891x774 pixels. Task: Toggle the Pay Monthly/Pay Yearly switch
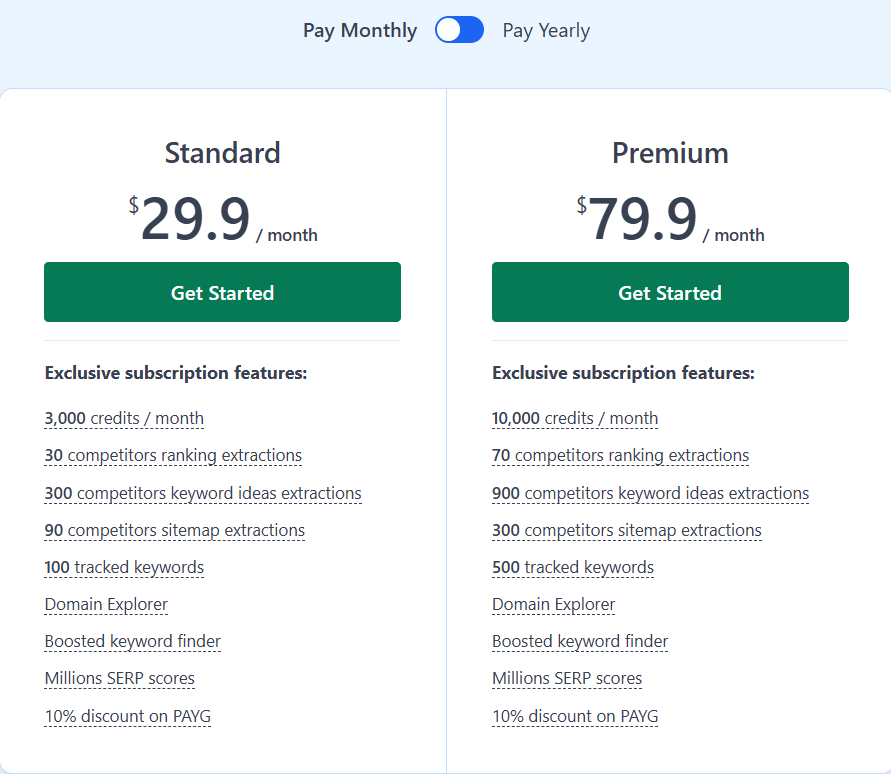tap(459, 30)
